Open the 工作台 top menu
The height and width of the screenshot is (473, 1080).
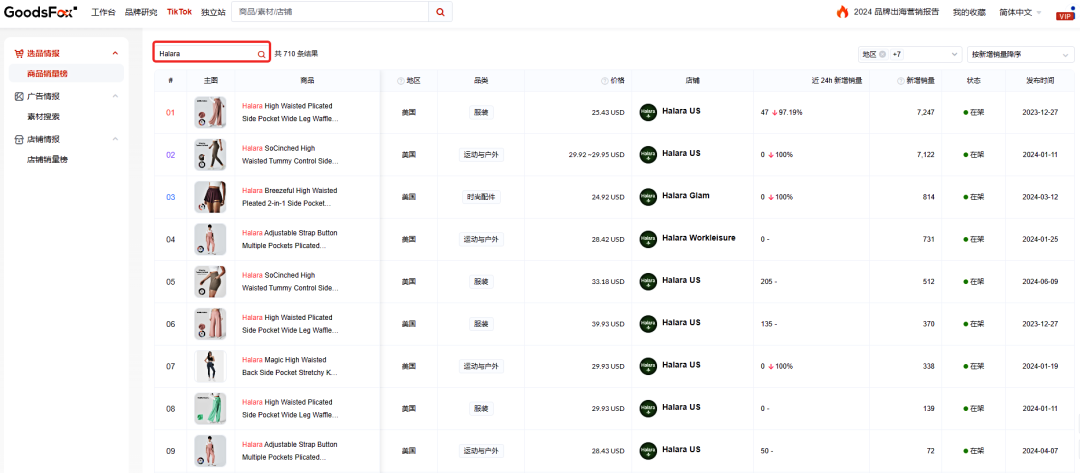tap(103, 12)
